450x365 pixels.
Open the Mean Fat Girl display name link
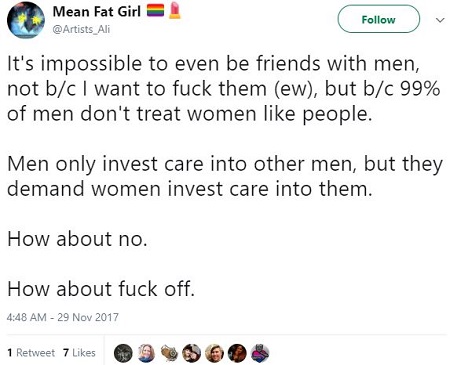click(x=97, y=11)
